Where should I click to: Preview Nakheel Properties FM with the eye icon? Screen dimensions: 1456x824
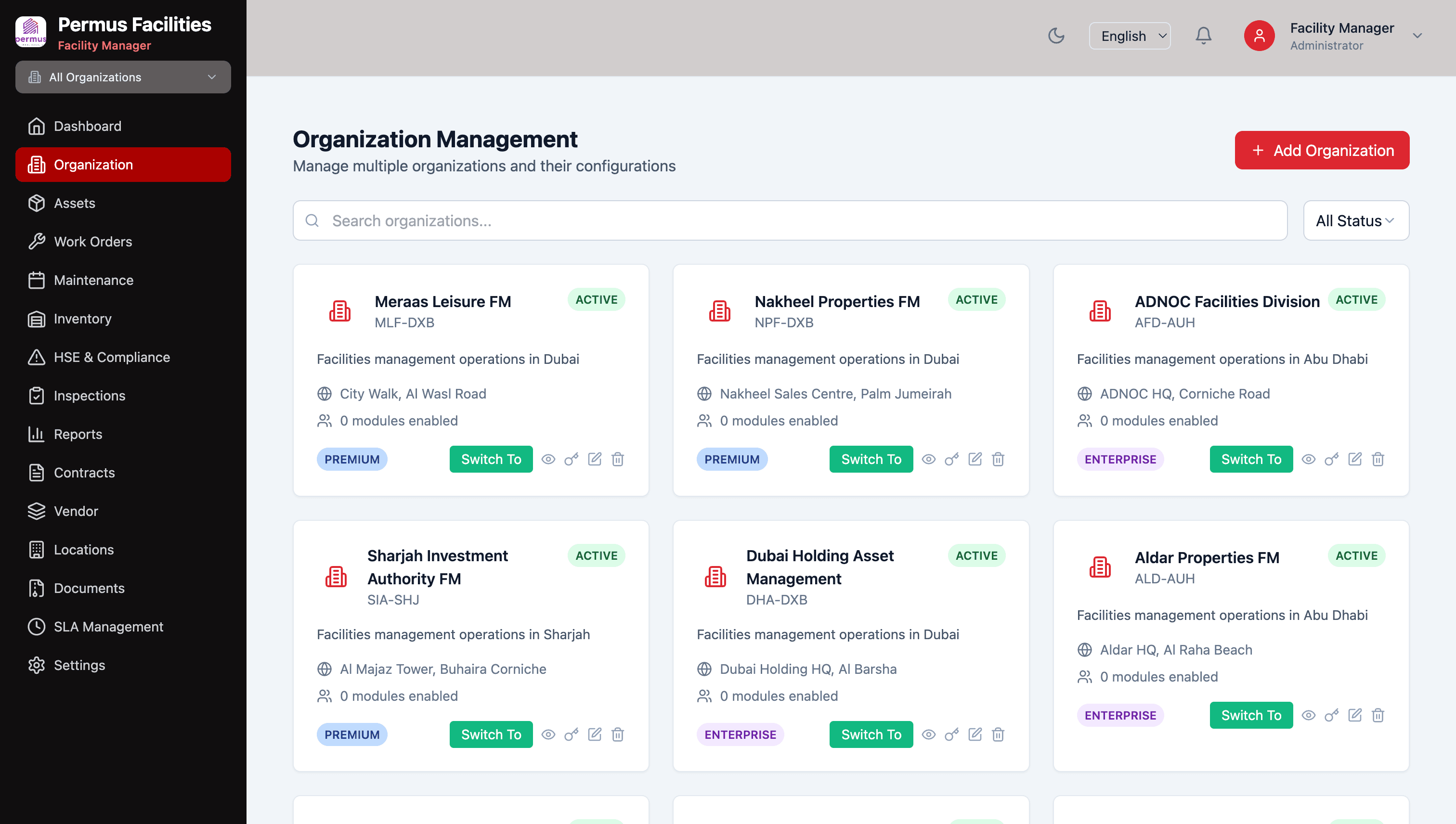point(929,459)
